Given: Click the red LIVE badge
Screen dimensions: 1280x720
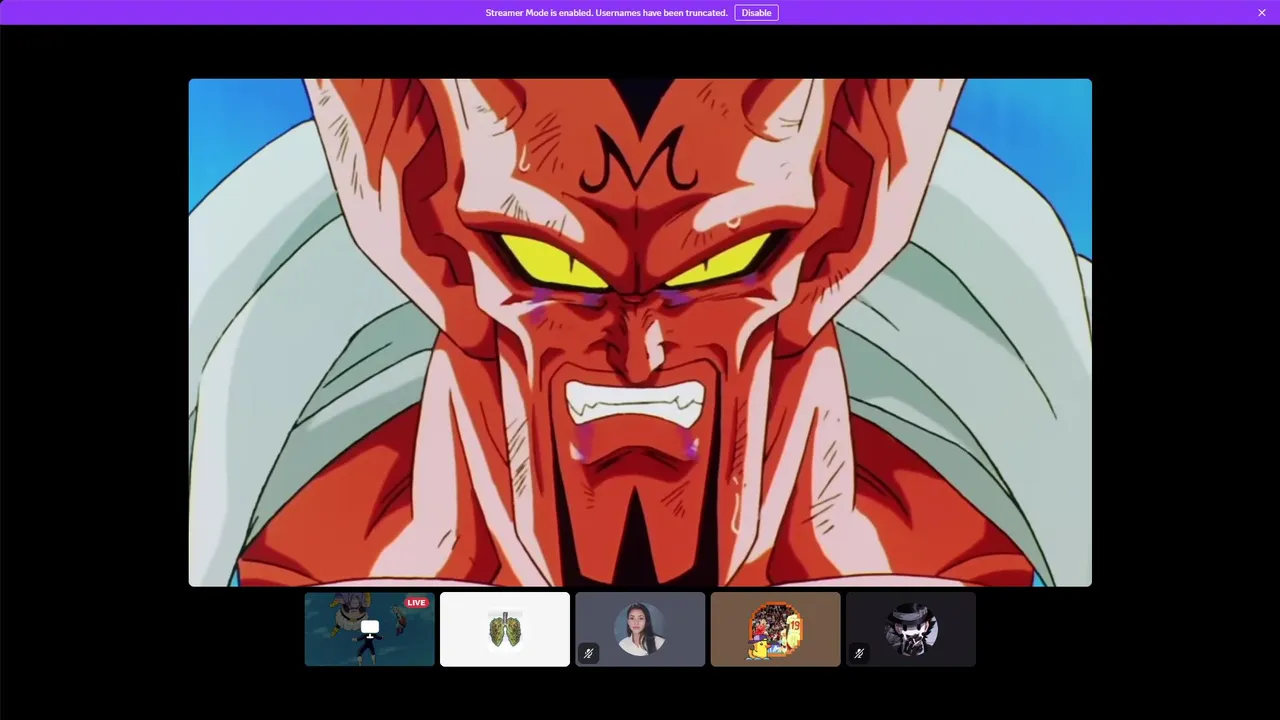Looking at the screenshot, I should coord(417,602).
